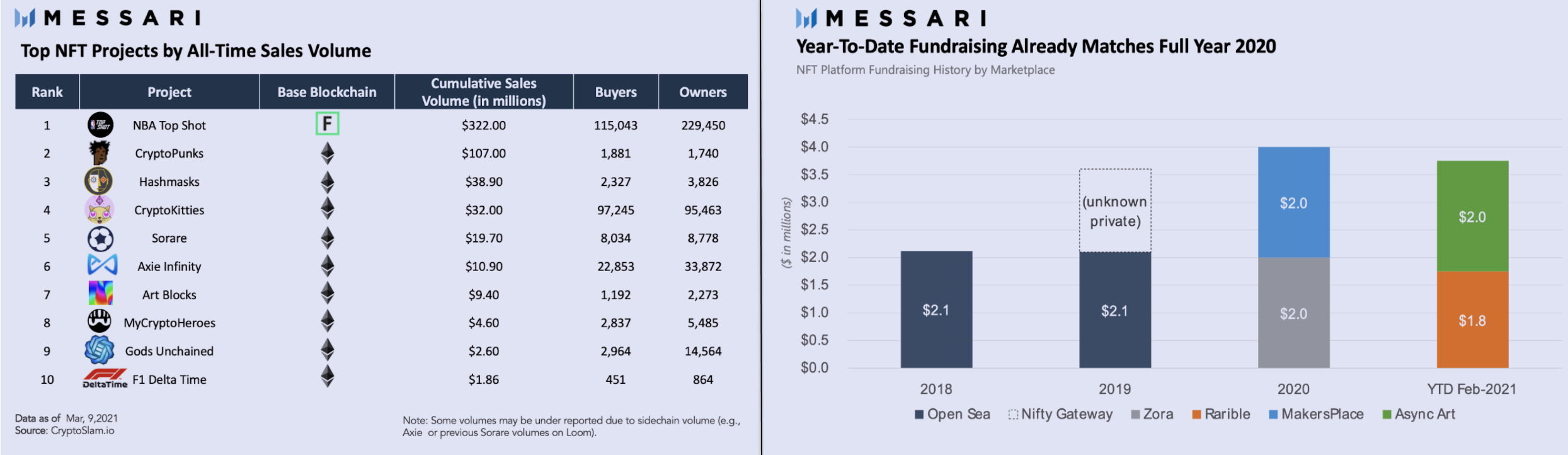Click the NBA Top Shot logo icon
This screenshot has width=1568, height=455.
(100, 125)
